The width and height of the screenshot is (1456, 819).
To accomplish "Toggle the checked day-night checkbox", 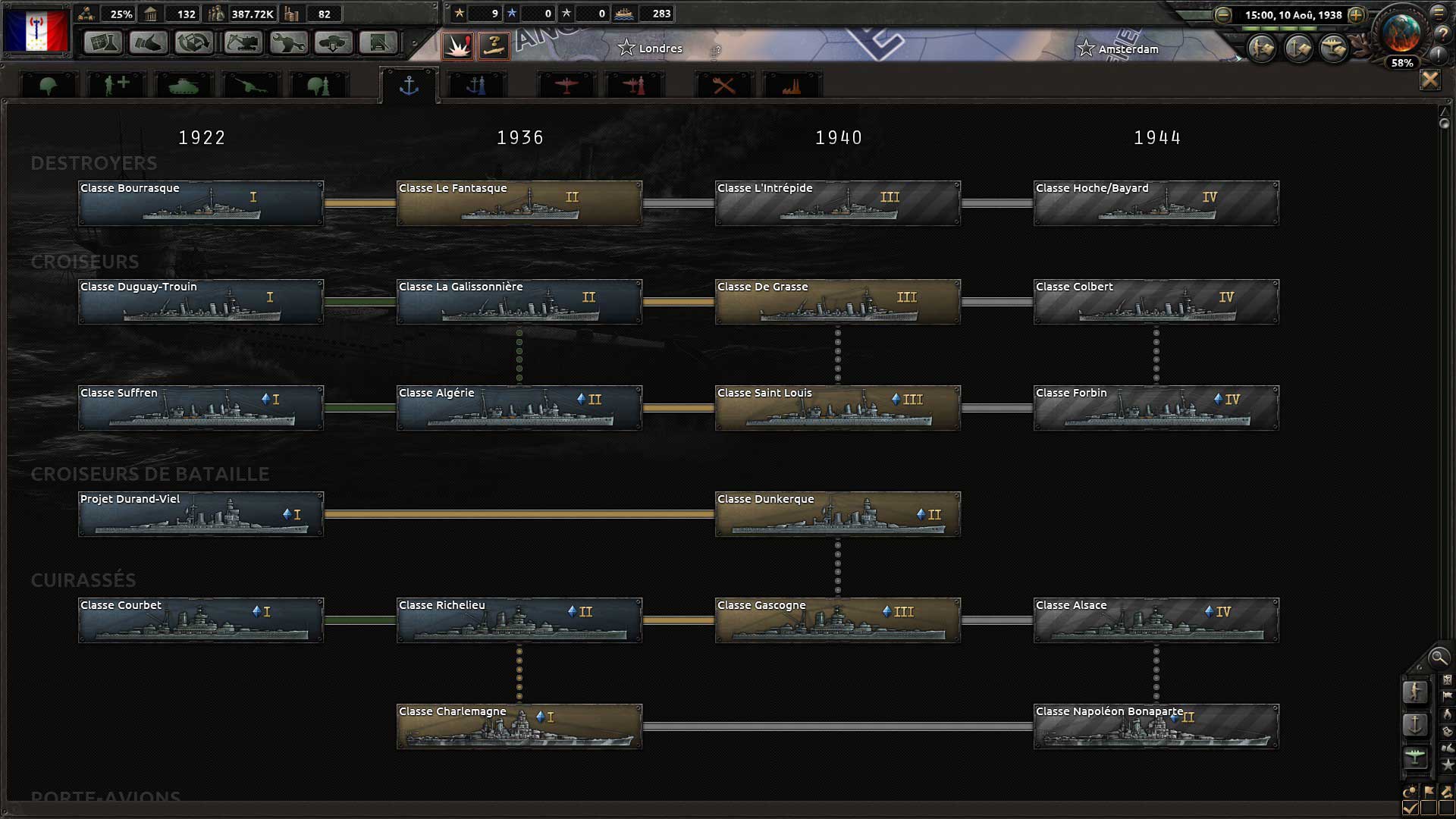I will (x=1410, y=808).
